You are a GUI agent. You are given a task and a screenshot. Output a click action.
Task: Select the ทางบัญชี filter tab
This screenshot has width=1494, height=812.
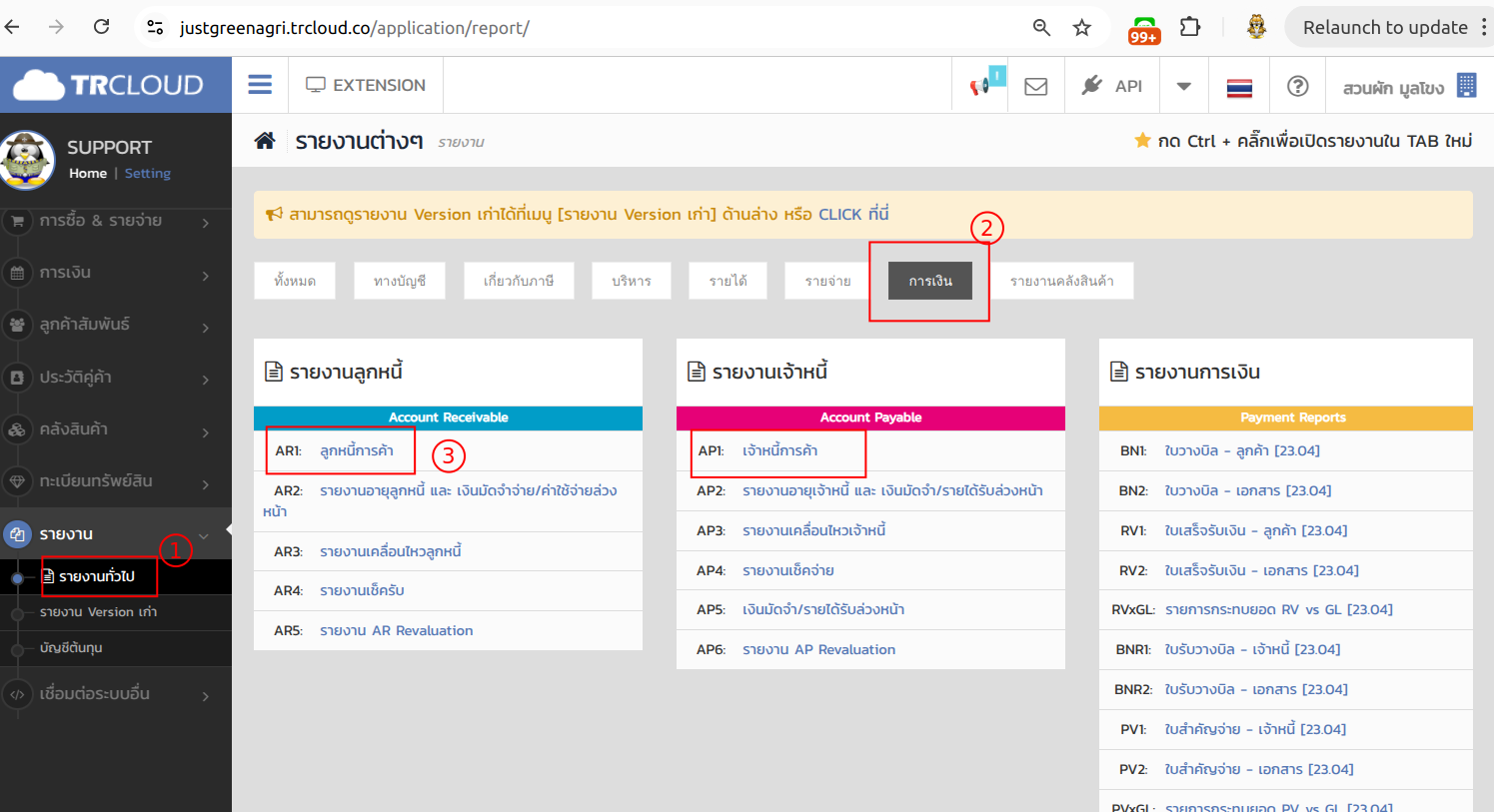coord(400,281)
